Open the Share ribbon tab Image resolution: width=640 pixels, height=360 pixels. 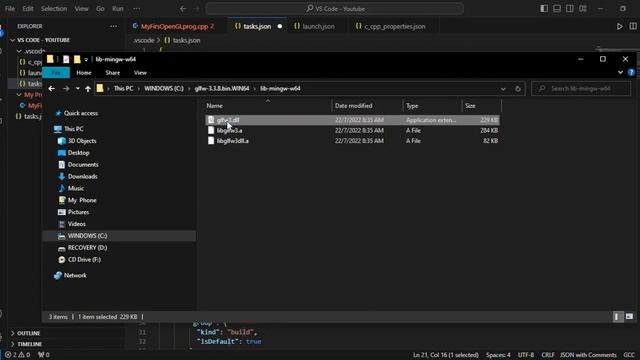tap(113, 73)
